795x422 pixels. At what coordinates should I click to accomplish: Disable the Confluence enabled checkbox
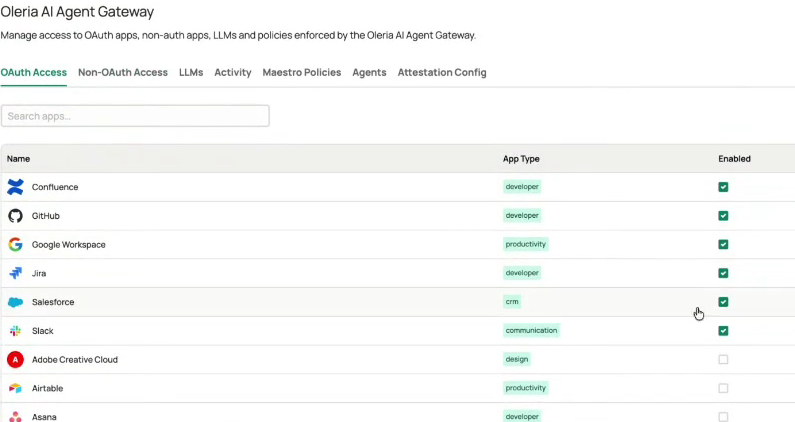(723, 187)
